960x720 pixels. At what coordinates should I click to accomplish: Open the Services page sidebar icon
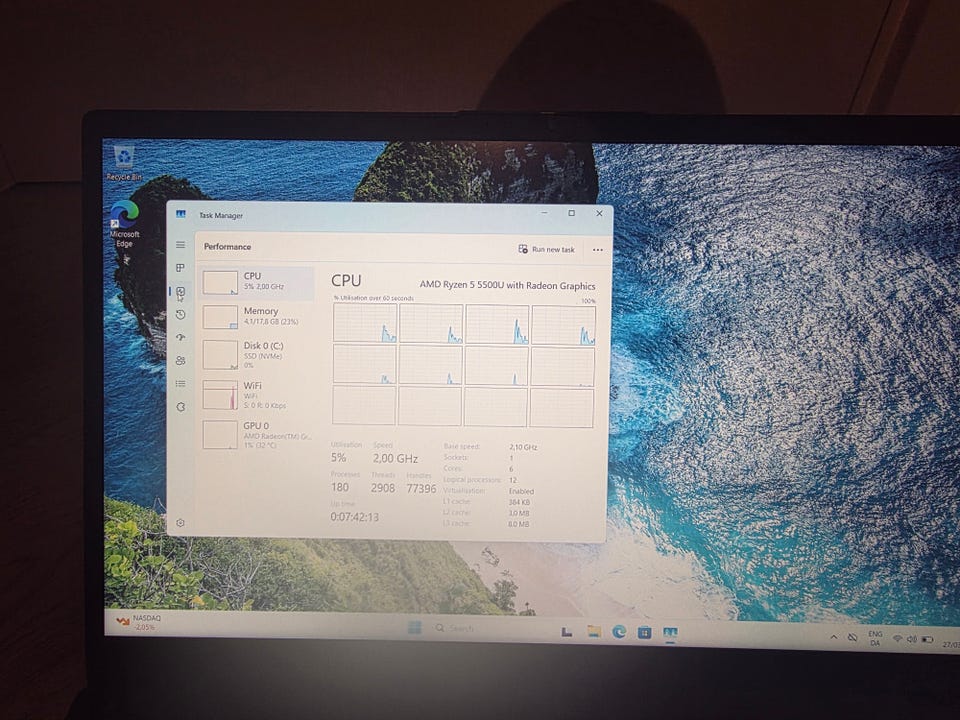(x=181, y=407)
